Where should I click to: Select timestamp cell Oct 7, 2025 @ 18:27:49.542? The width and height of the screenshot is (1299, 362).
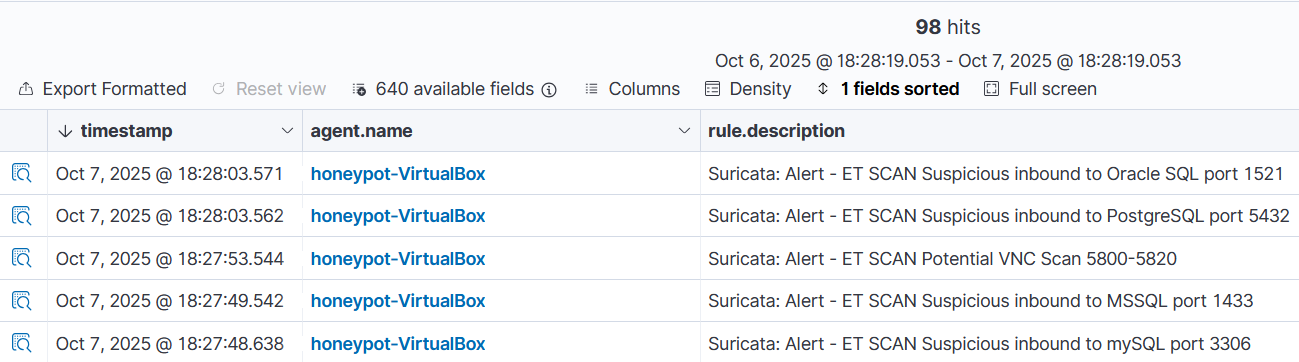click(x=170, y=301)
